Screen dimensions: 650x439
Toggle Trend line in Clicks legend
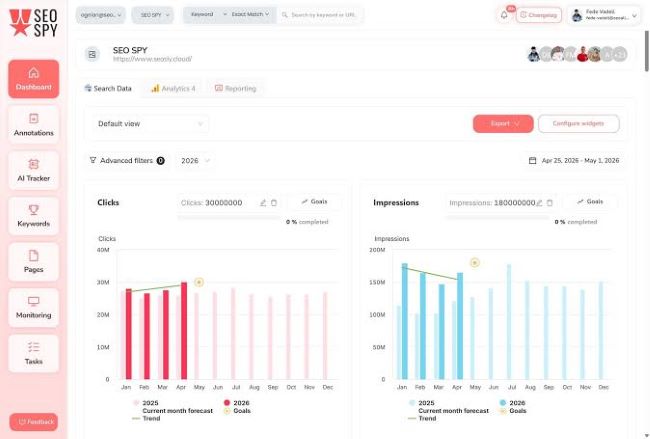point(146,419)
